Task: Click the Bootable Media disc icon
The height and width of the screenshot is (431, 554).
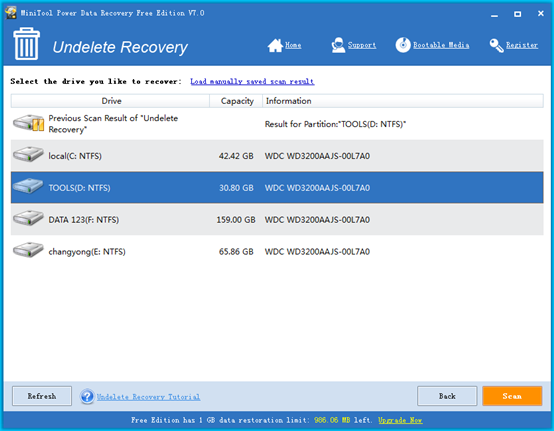Action: pyautogui.click(x=403, y=45)
